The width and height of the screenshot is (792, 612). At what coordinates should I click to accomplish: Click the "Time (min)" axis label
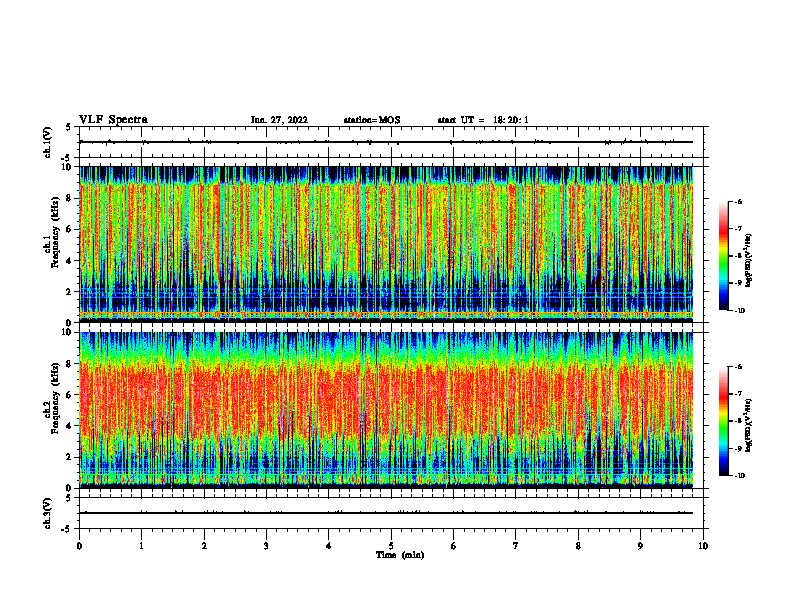point(400,555)
